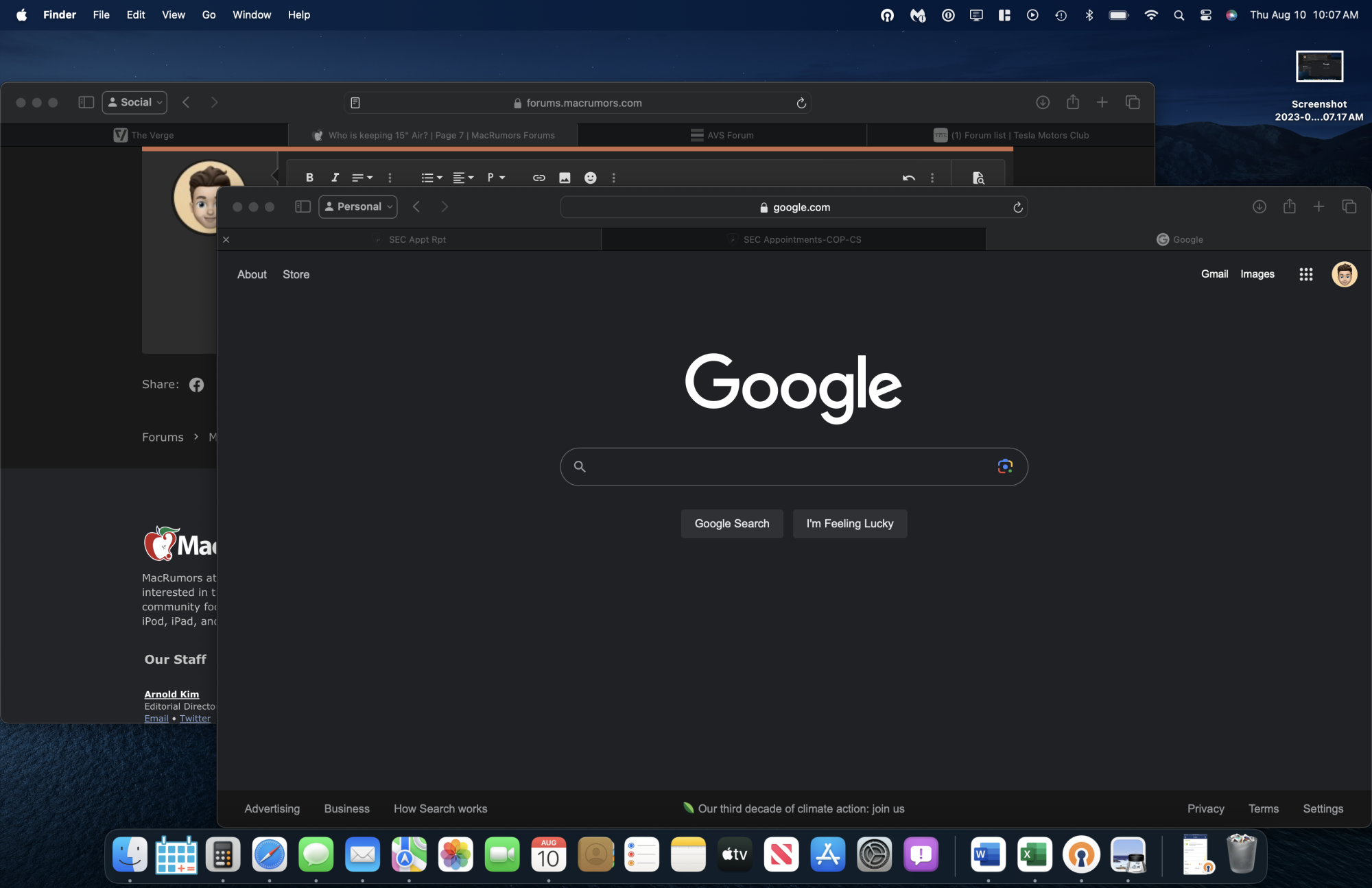1372x888 pixels.
Task: Click the insert link icon in forum editor
Action: pyautogui.click(x=539, y=178)
